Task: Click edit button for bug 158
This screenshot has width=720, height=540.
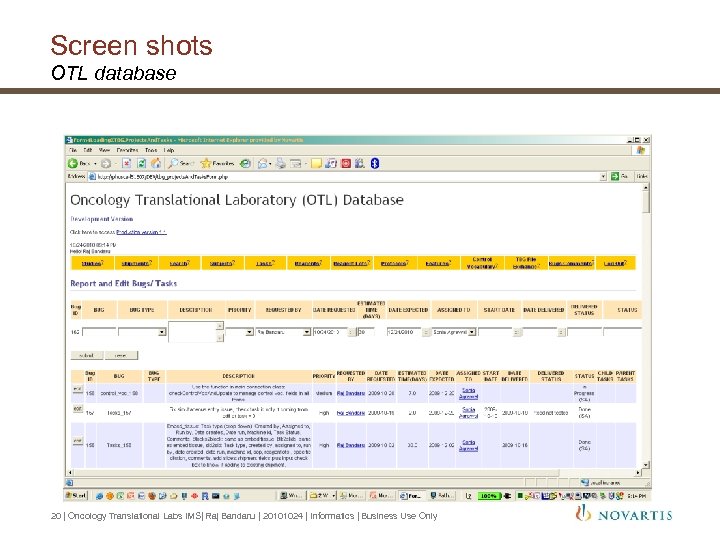Action: coord(78,389)
